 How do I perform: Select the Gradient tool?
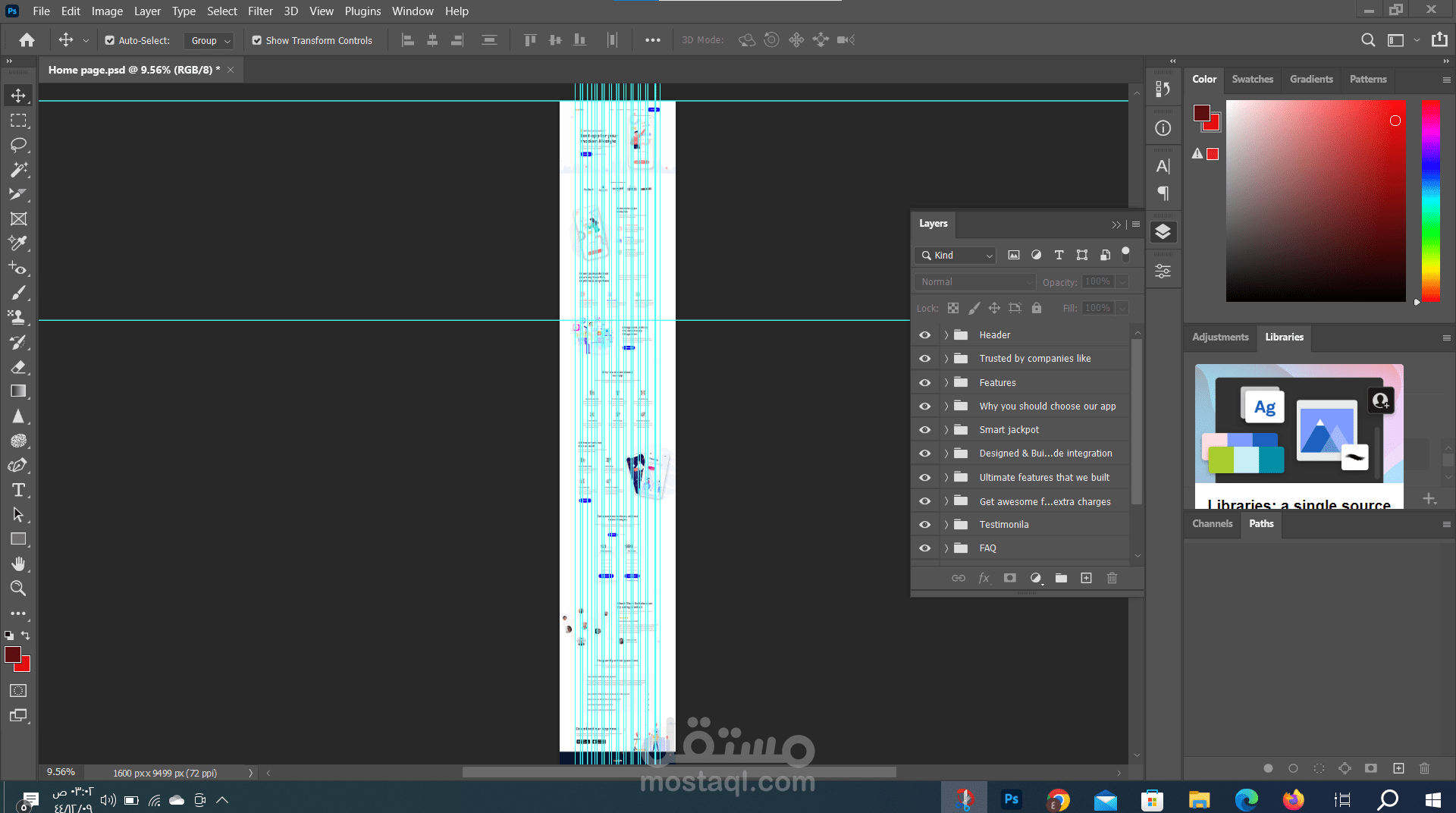[x=18, y=391]
